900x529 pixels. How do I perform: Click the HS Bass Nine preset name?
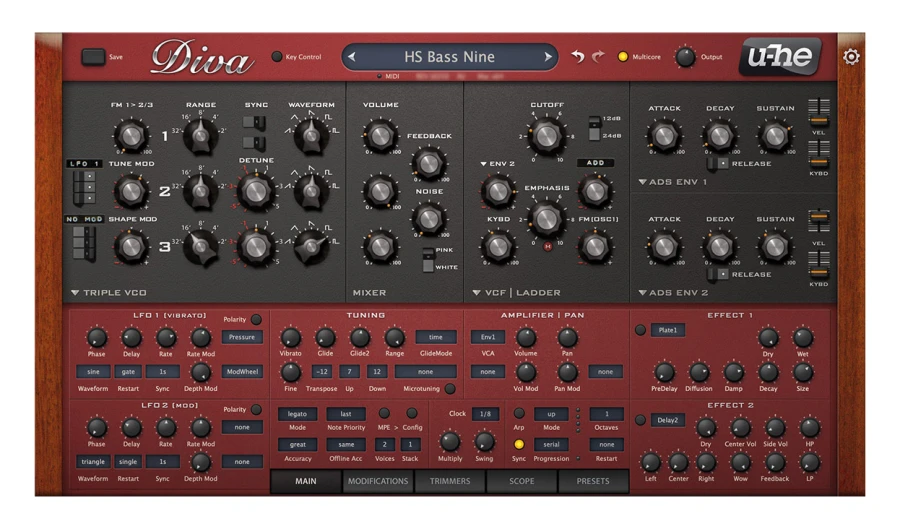click(449, 57)
